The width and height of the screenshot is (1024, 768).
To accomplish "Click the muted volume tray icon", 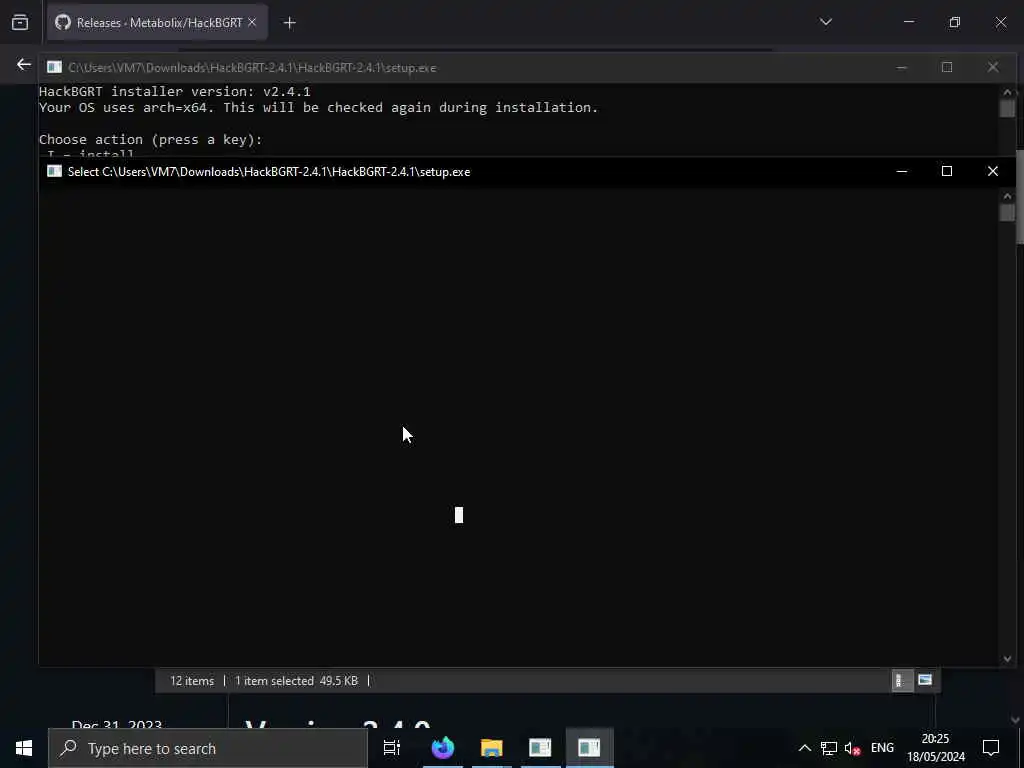I will [852, 748].
